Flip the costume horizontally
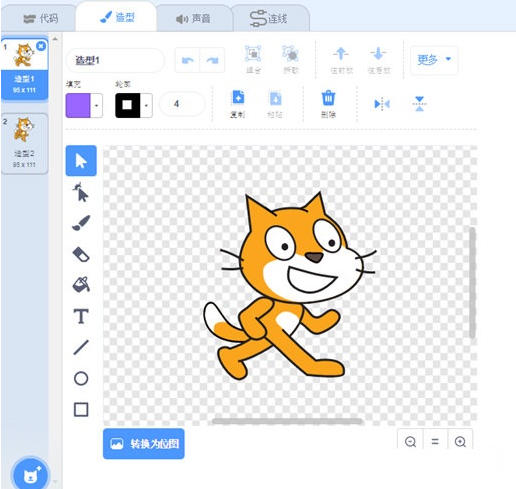This screenshot has height=489, width=516. tap(382, 104)
